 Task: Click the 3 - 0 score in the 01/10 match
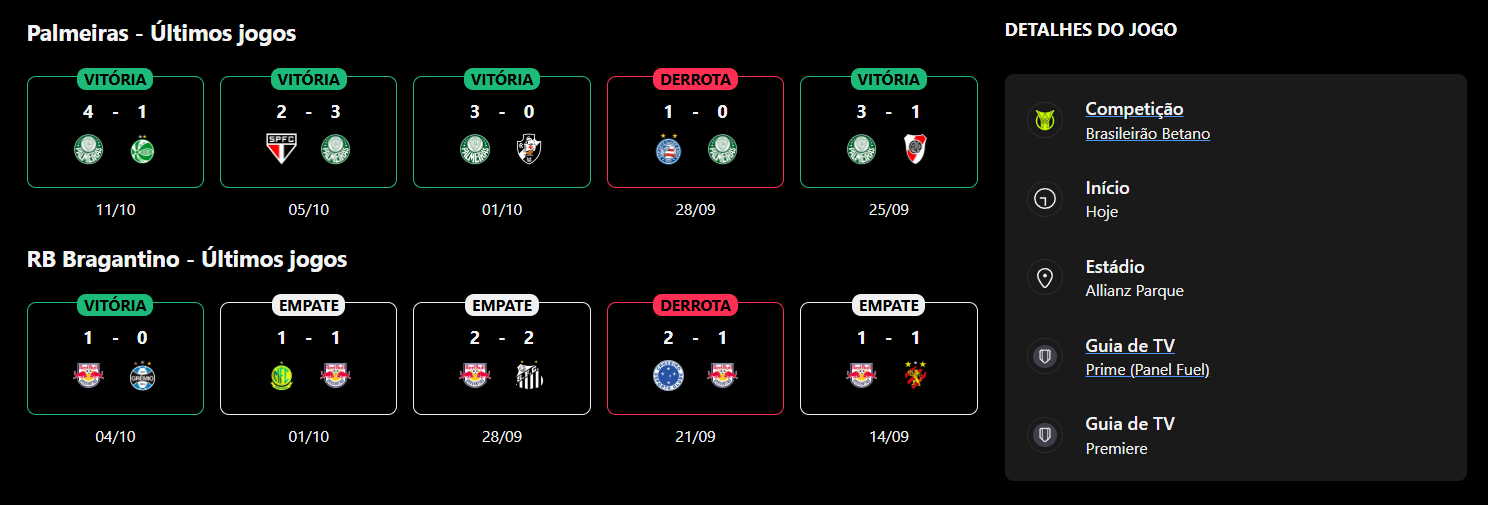[x=502, y=112]
